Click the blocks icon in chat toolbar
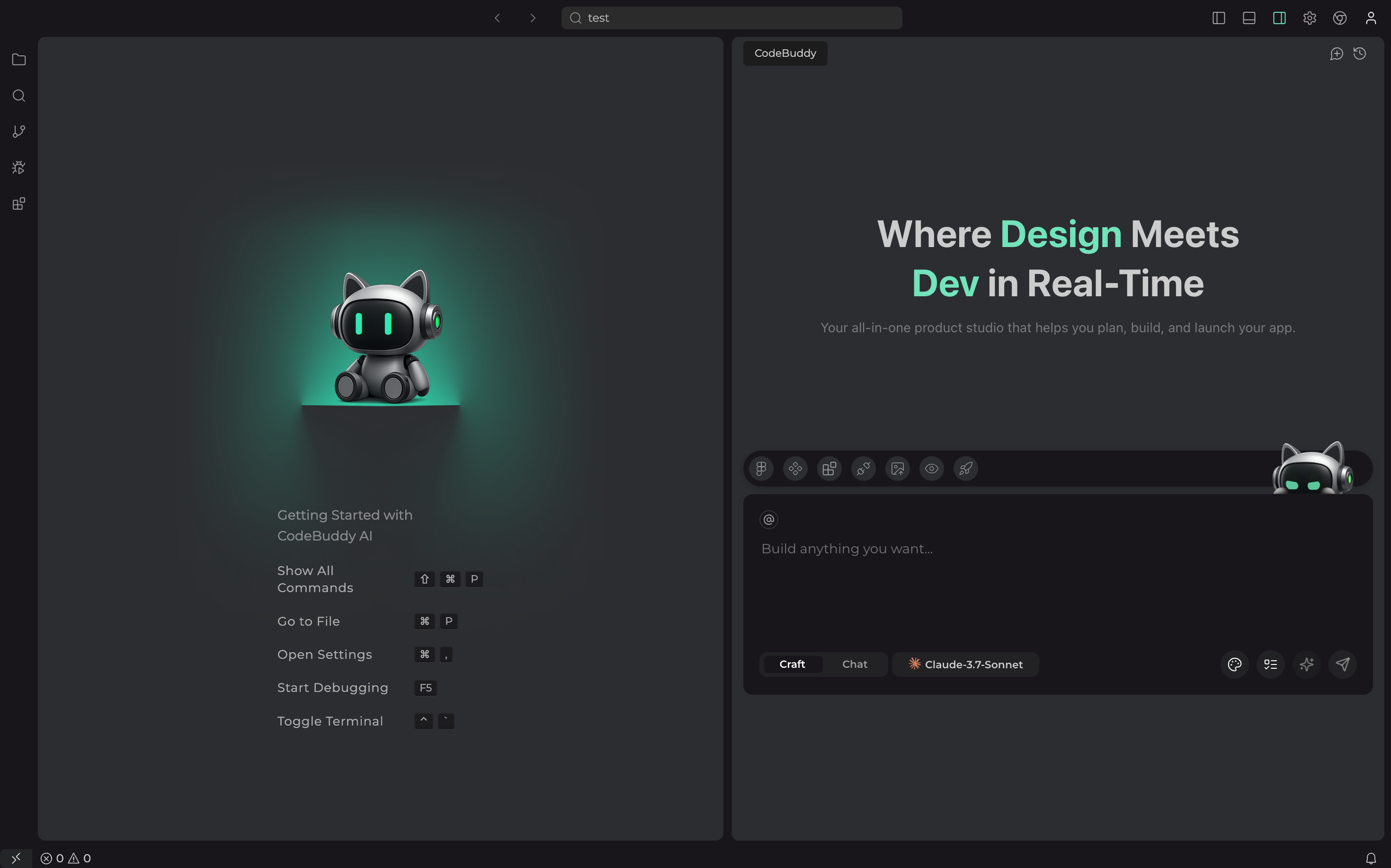The height and width of the screenshot is (868, 1391). [x=829, y=469]
